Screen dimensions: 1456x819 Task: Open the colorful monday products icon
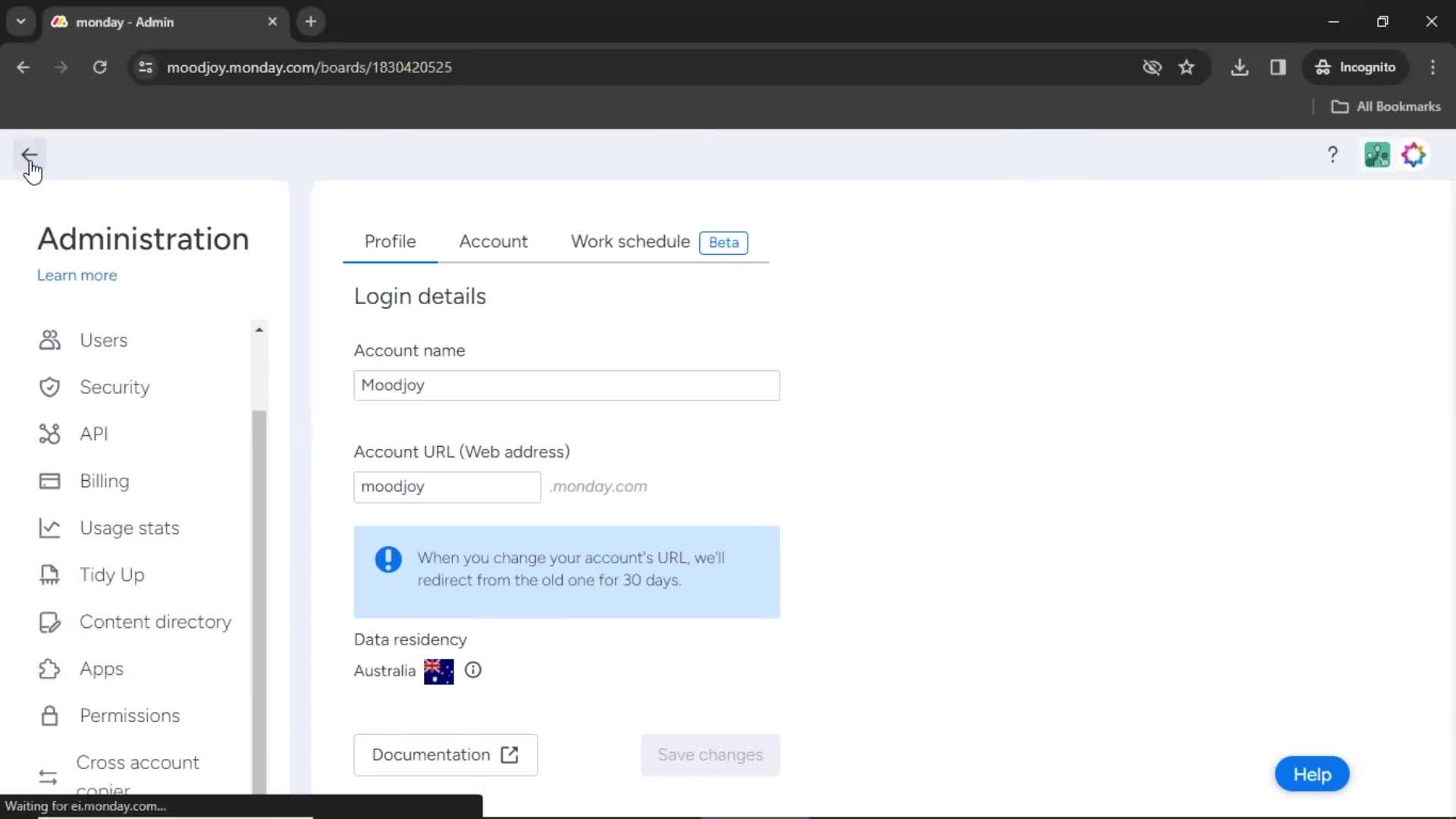coord(1414,155)
